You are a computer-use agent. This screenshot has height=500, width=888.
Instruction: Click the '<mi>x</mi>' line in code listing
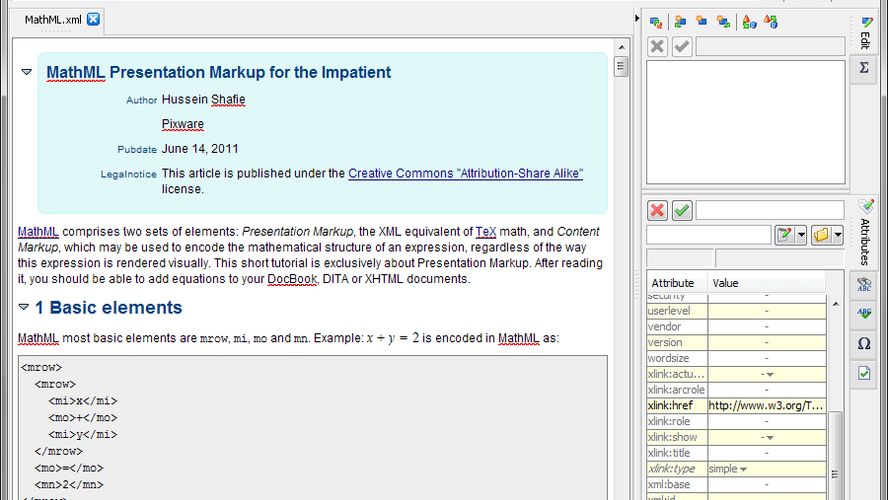pos(83,401)
